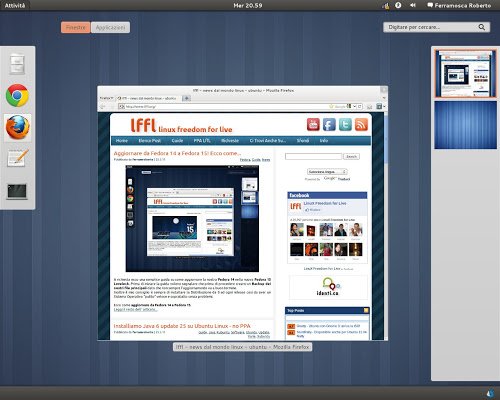Click the facebook widget header
The height and width of the screenshot is (400, 500).
(327, 195)
